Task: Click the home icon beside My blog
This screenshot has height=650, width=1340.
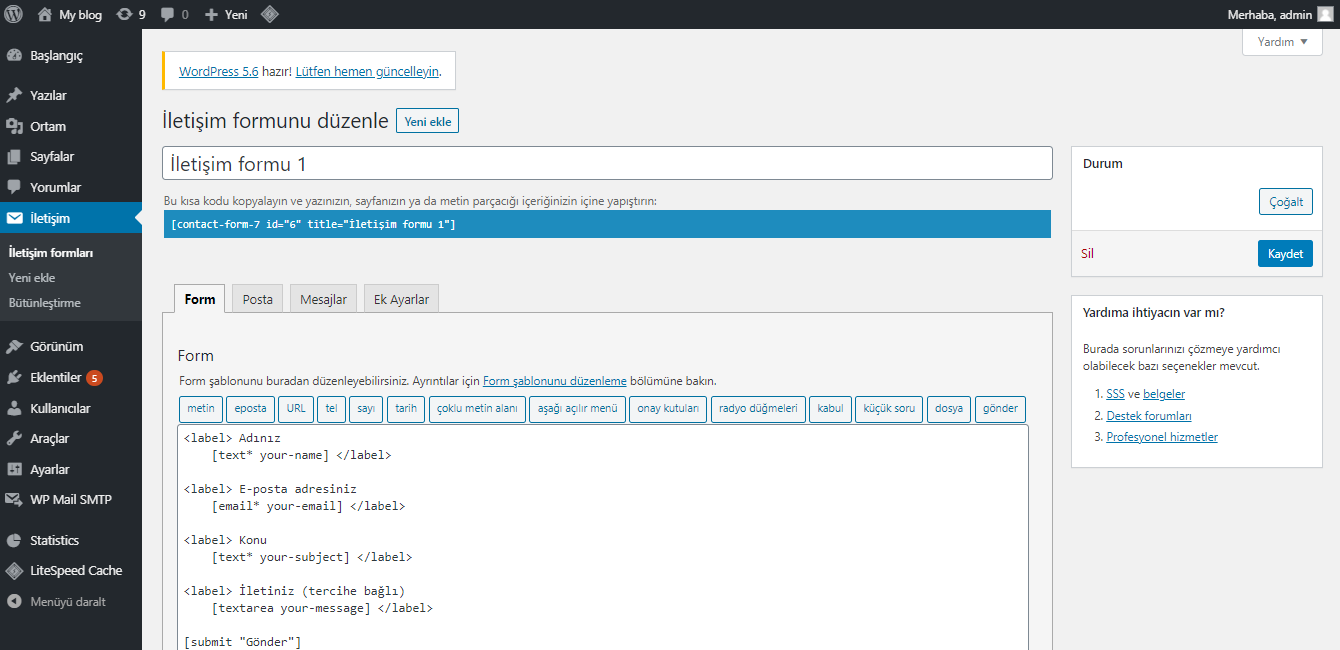Action: (x=44, y=14)
